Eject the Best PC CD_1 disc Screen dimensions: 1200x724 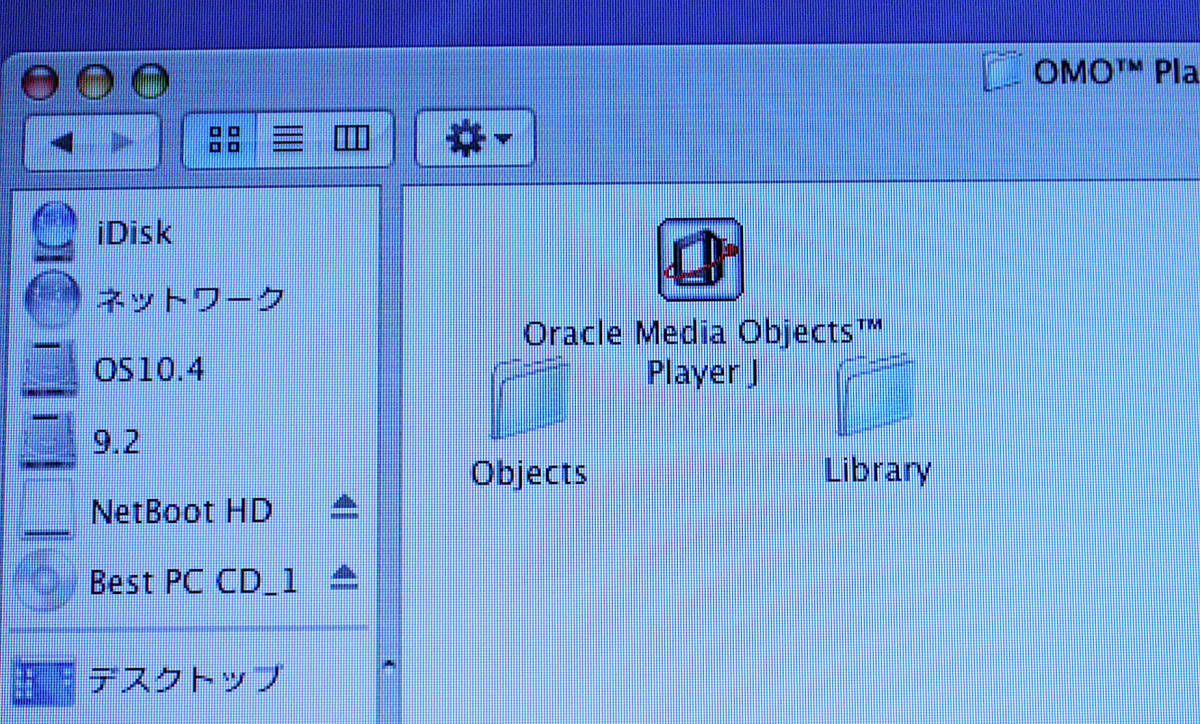(344, 576)
